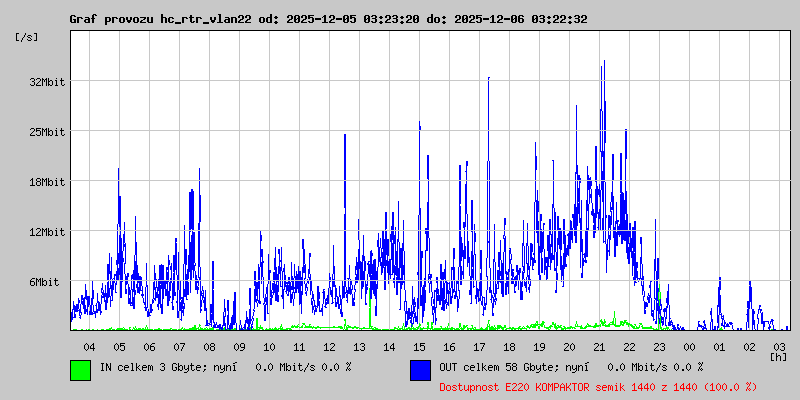Click hour label 13 on x-axis
The width and height of the screenshot is (800, 400).
(x=360, y=347)
